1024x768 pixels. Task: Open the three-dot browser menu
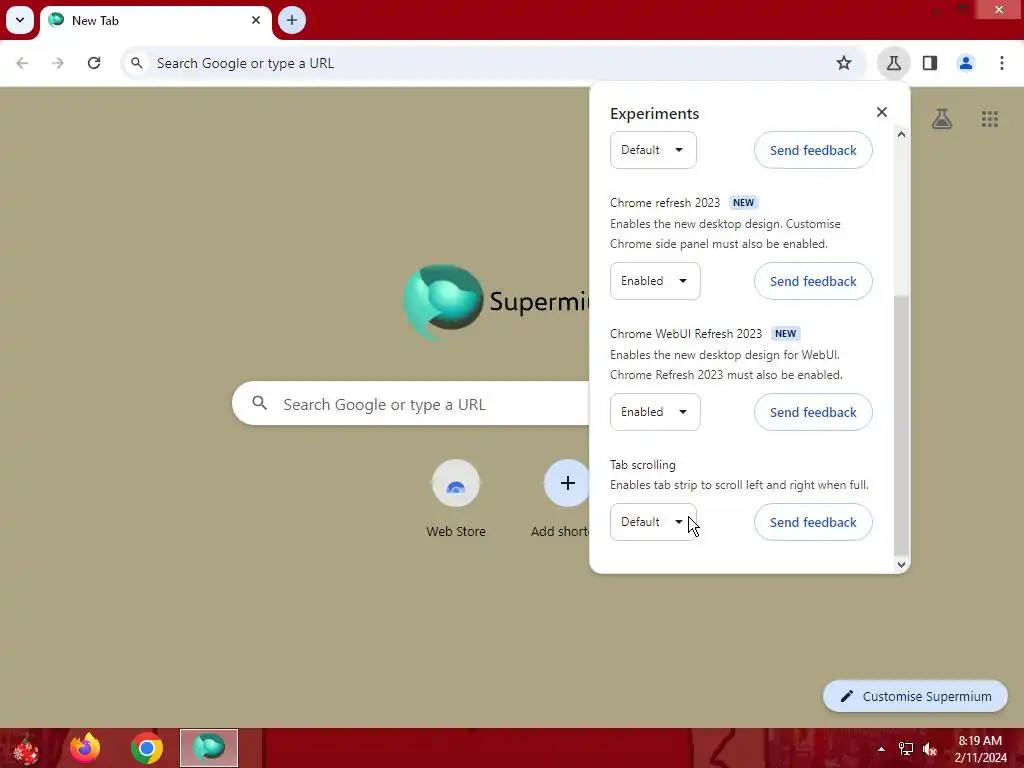[1002, 63]
